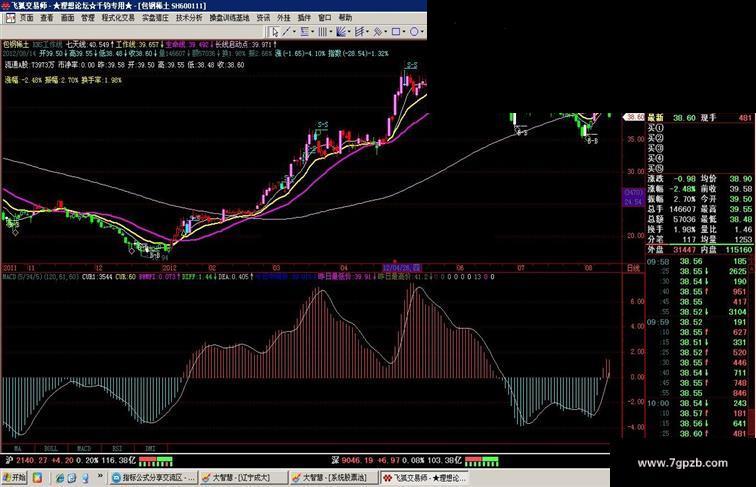The width and height of the screenshot is (756, 487).
Task: Click the colorful quick launch icon beside 开始
Action: coord(37,478)
